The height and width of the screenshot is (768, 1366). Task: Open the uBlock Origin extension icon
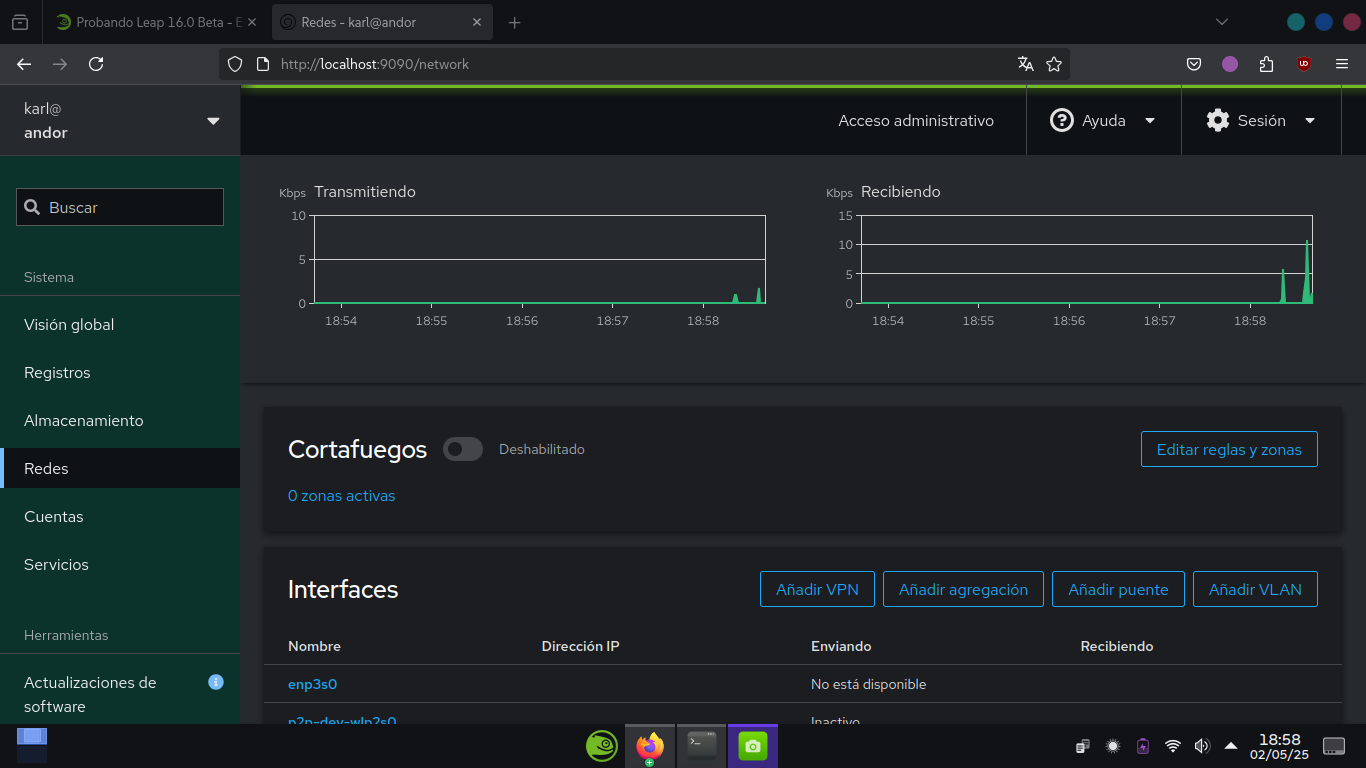[1303, 64]
